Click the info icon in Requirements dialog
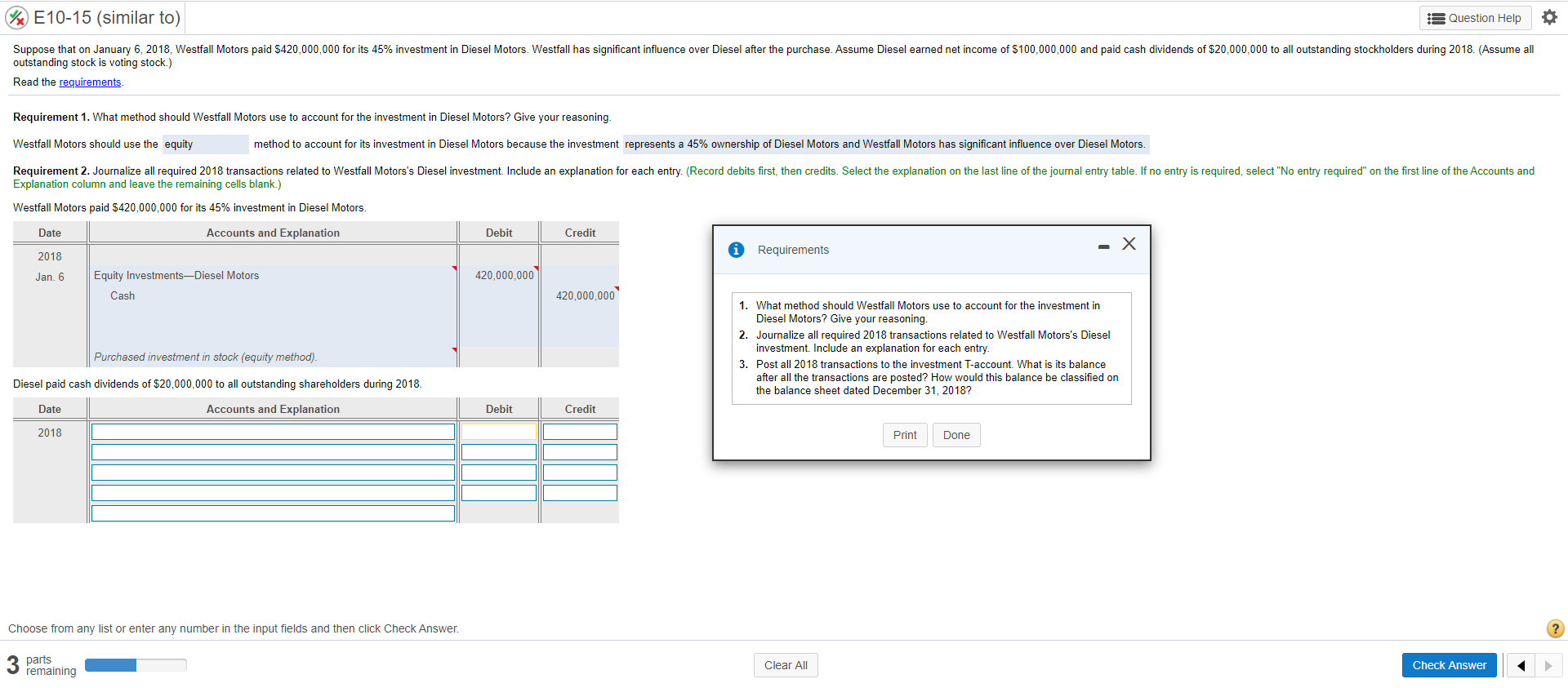Viewport: 1568px width, 688px height. pos(736,250)
